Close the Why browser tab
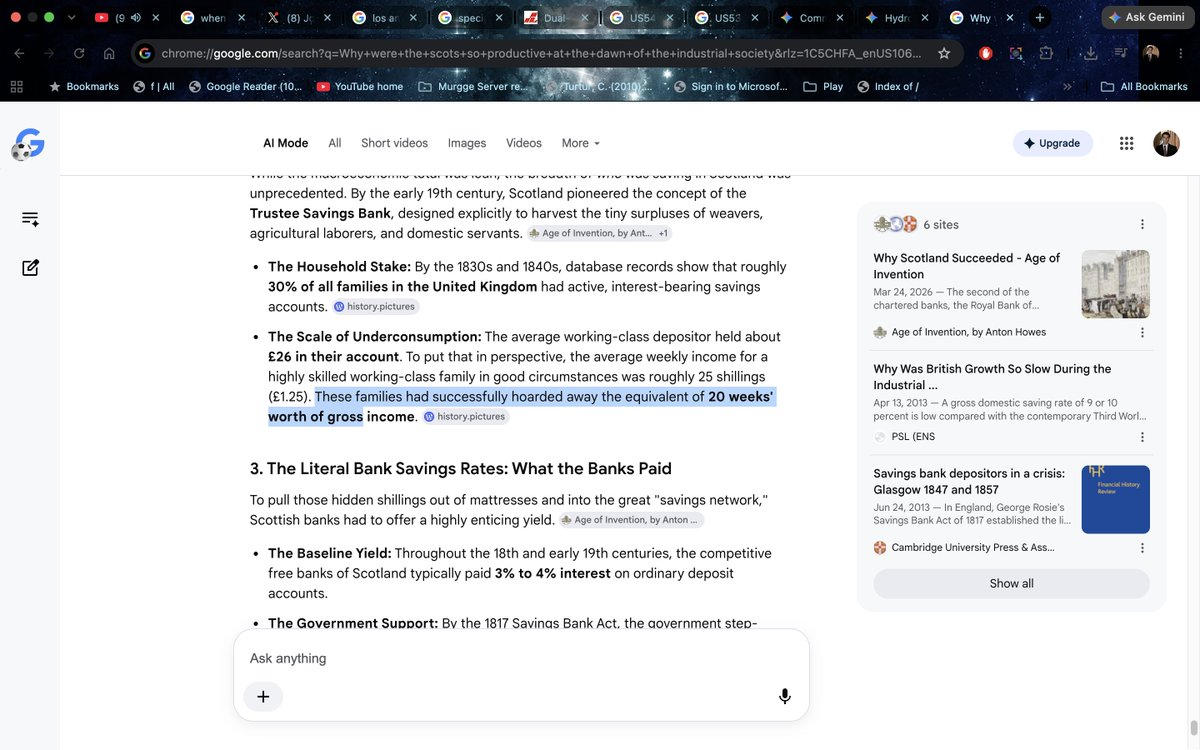Image resolution: width=1200 pixels, height=750 pixels. click(1008, 18)
